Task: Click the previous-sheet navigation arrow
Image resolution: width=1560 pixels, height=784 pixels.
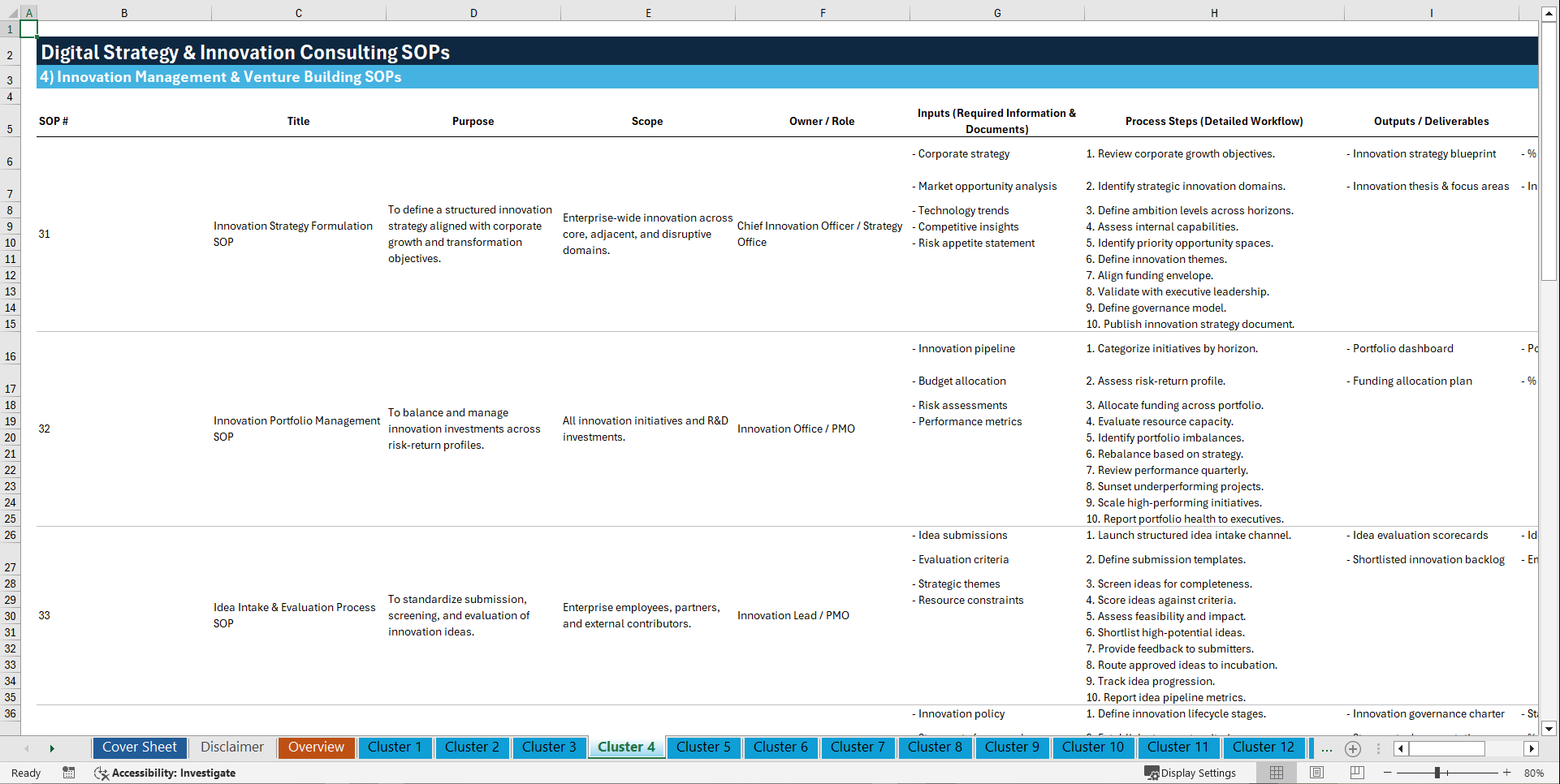Action: click(27, 748)
